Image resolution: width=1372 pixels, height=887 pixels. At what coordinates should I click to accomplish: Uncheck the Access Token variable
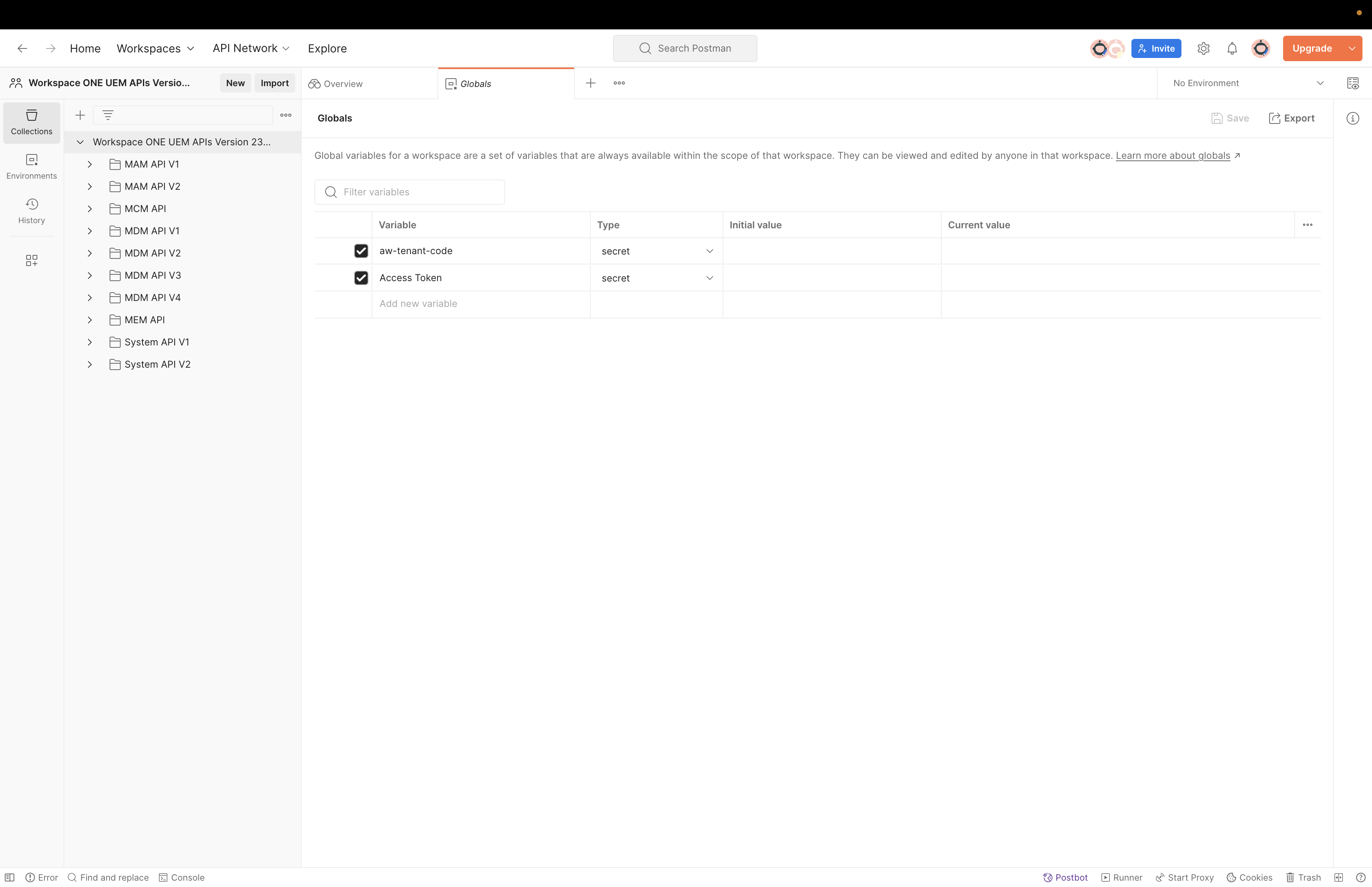(362, 278)
